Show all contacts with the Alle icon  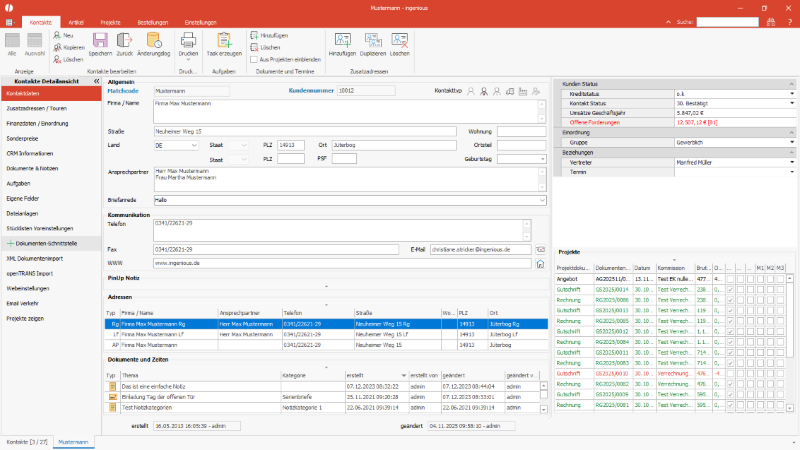click(13, 41)
